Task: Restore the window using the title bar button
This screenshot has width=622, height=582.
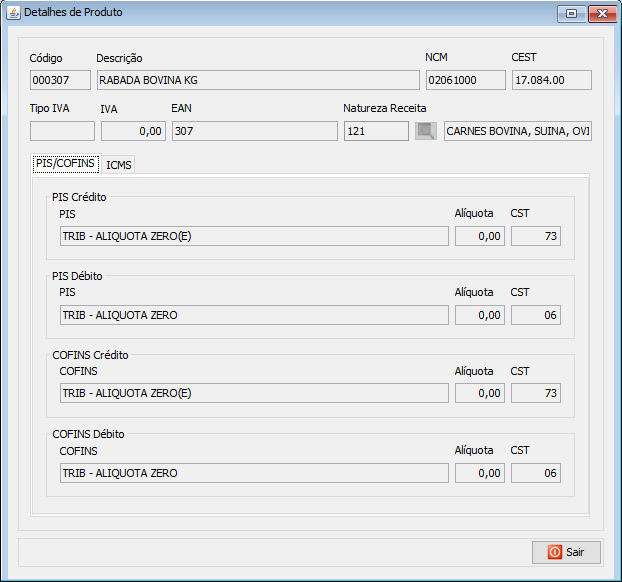Action: coord(571,13)
